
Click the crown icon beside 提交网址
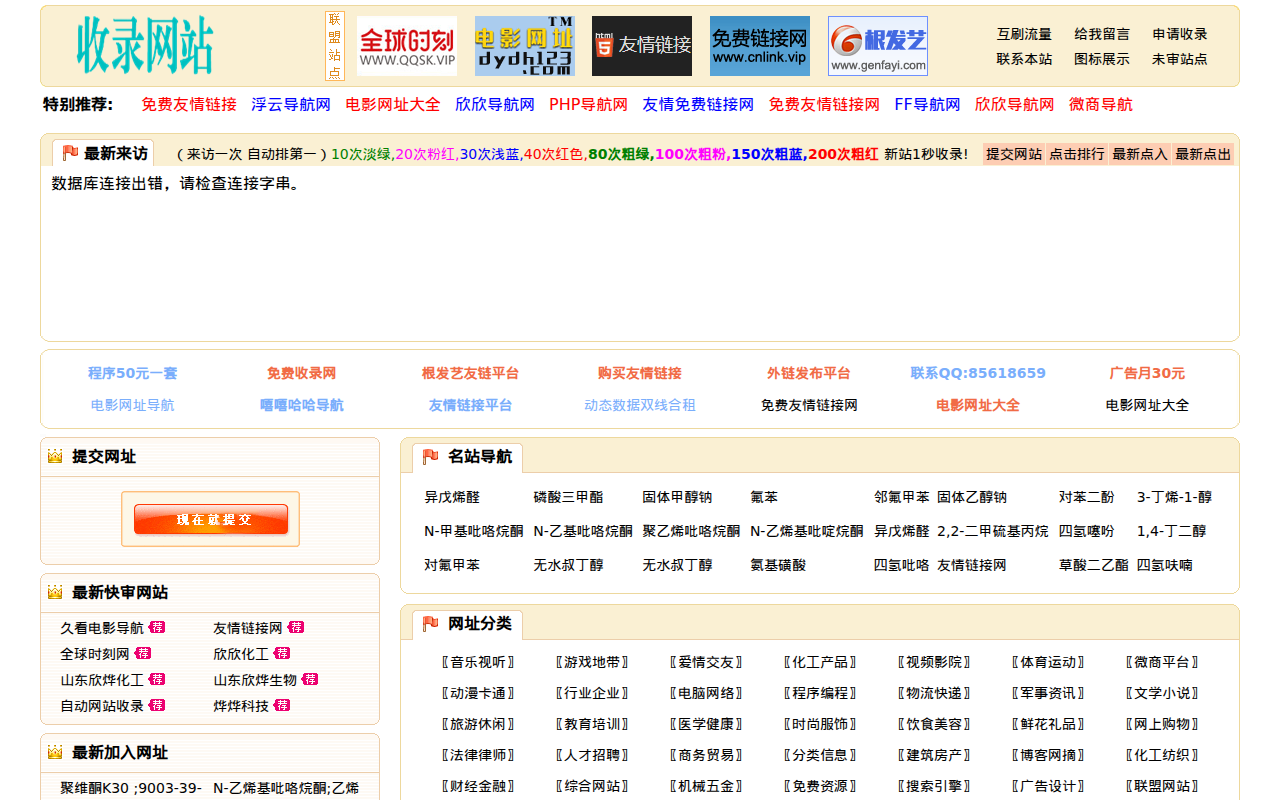coord(55,457)
